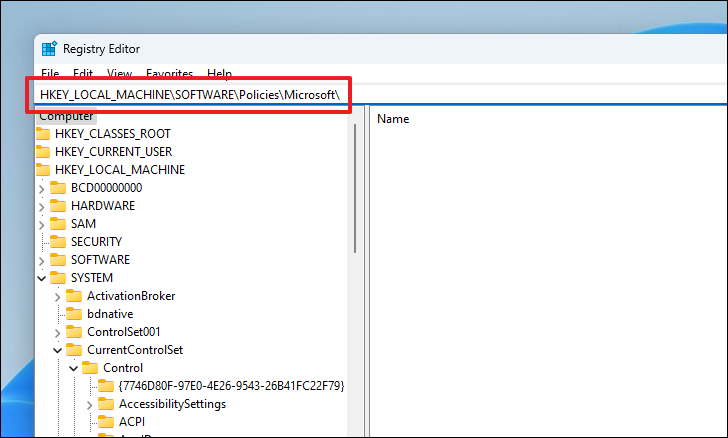Expand the ActivationBroker key

pos(58,297)
